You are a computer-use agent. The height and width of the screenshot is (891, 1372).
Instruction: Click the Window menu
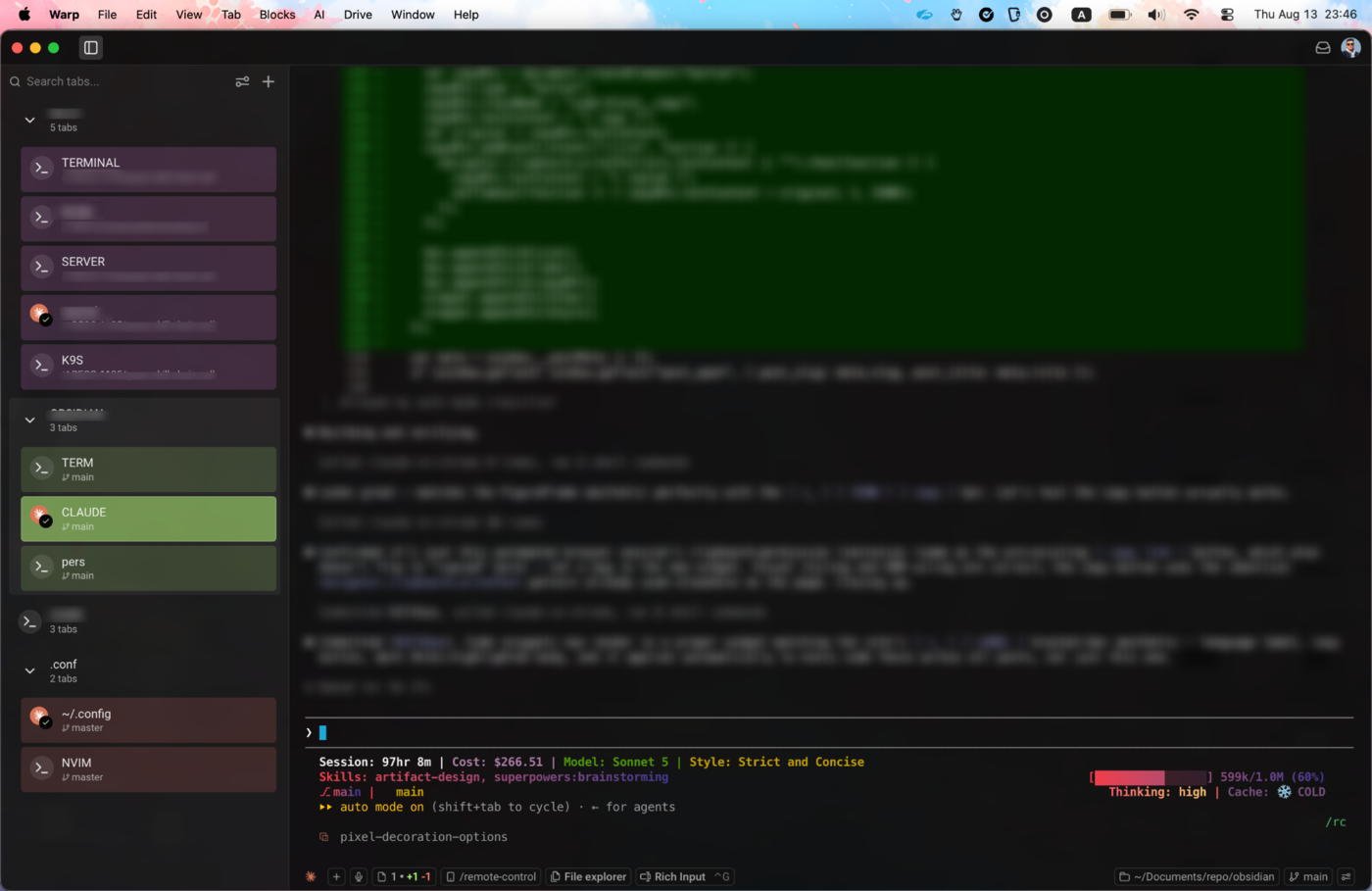point(413,15)
